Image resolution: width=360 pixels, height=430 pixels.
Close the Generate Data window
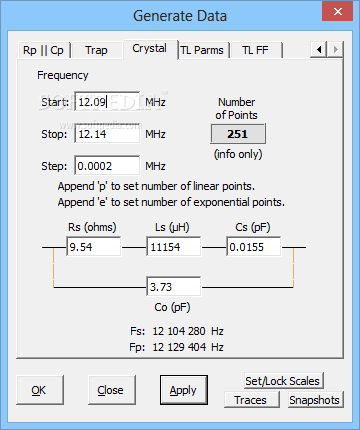[x=337, y=12]
